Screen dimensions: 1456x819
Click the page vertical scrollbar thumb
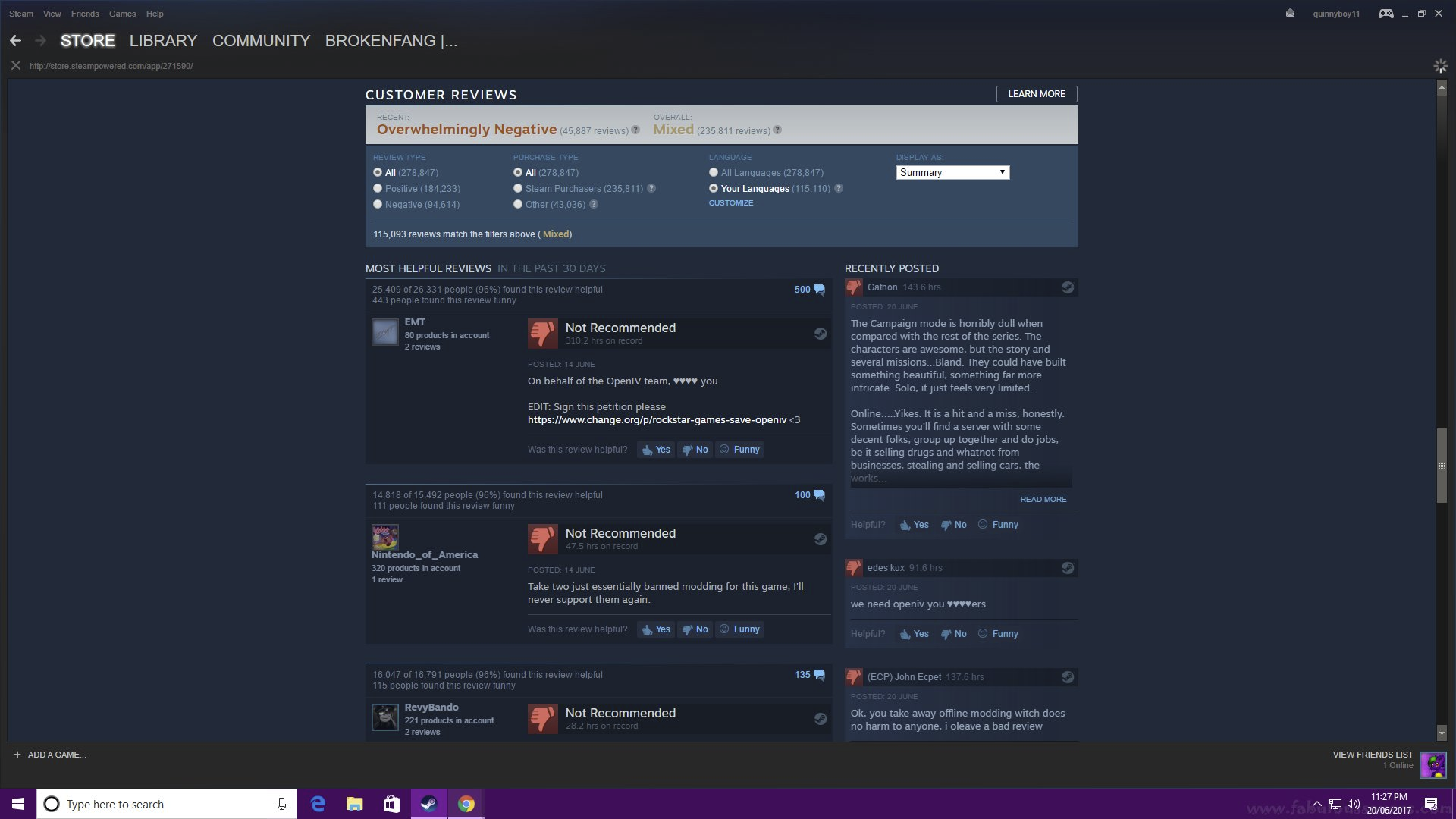click(1442, 466)
